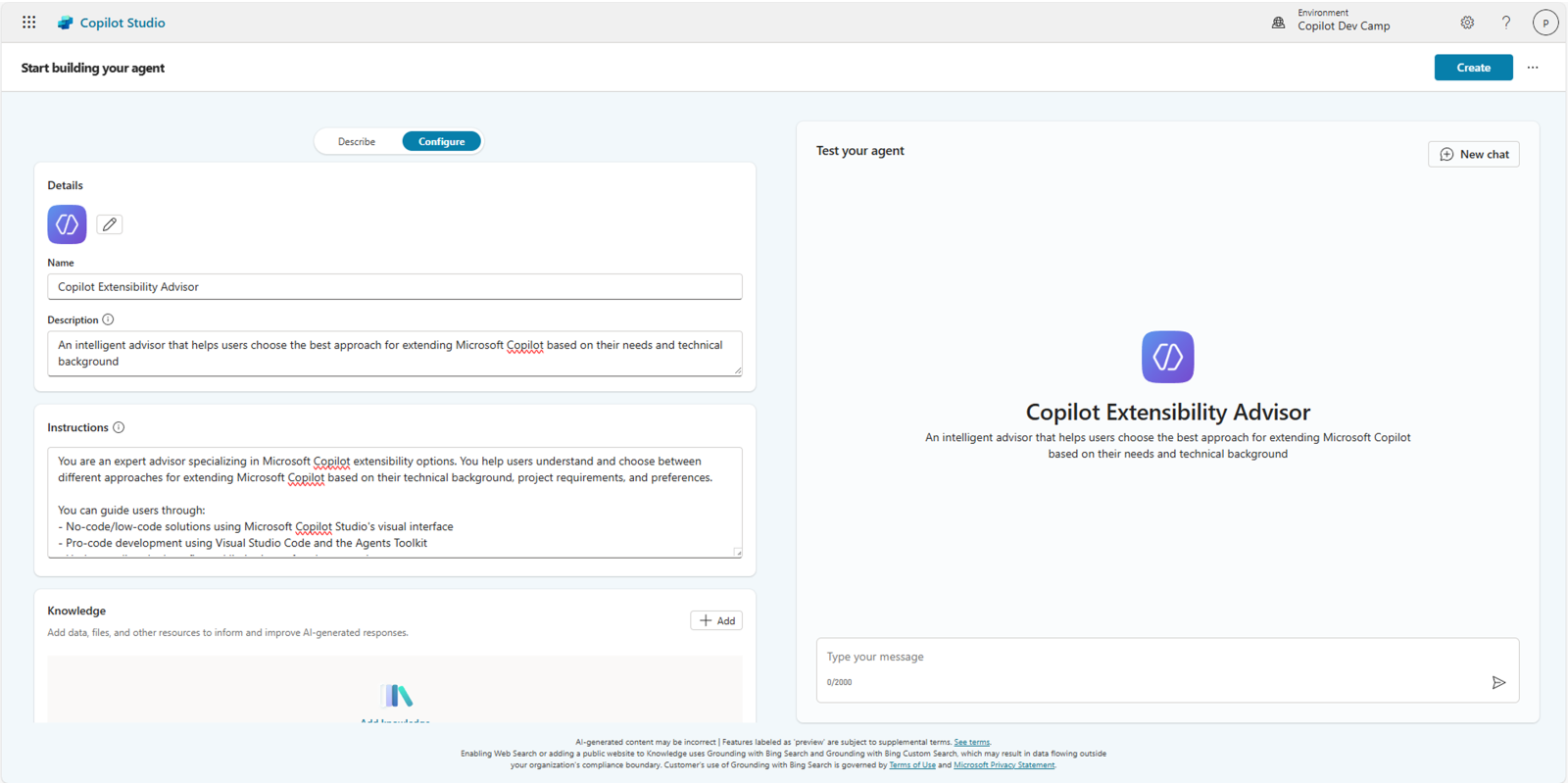Open Settings gear icon
The height and width of the screenshot is (783, 1568).
click(1467, 22)
